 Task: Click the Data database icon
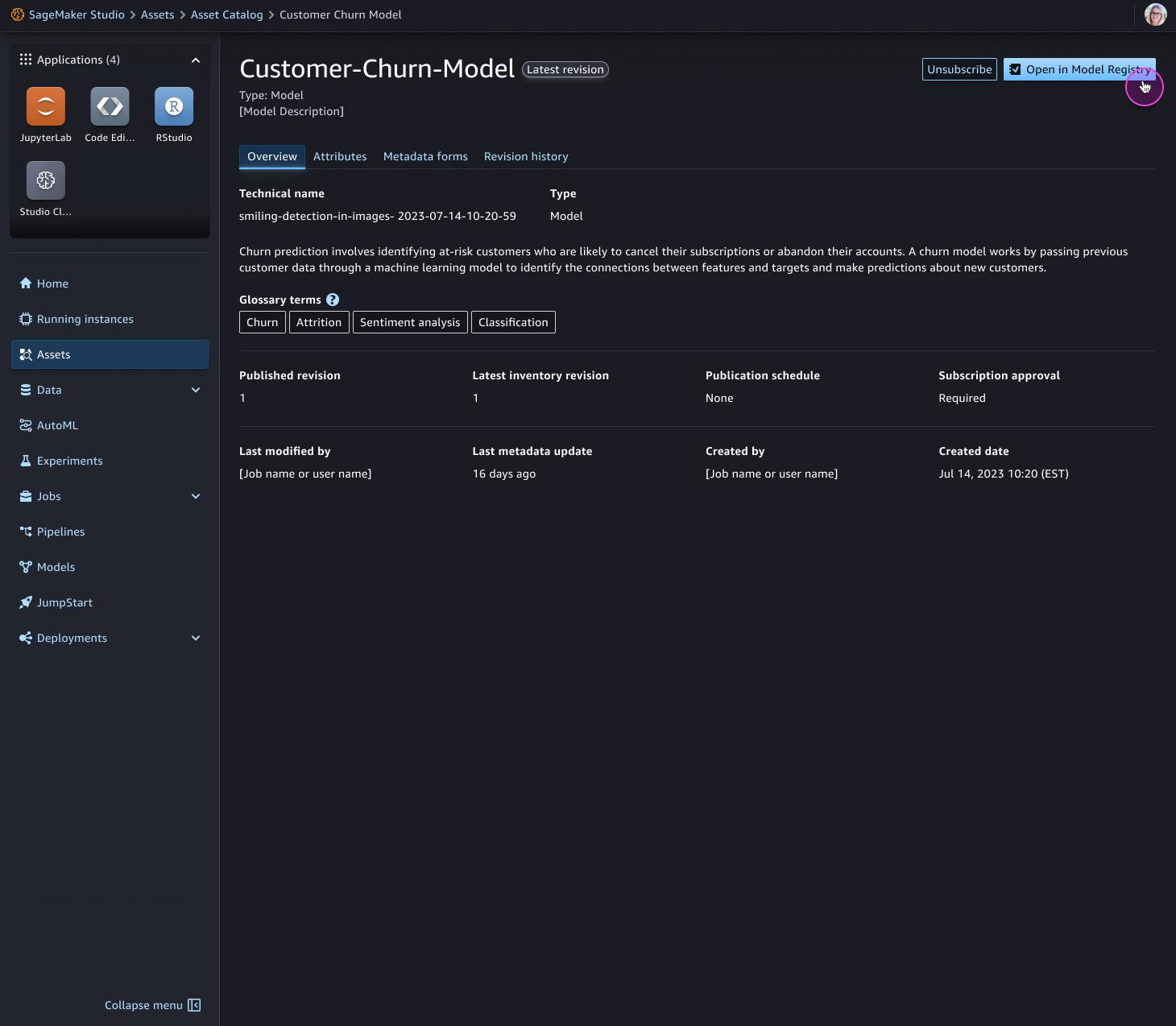coord(26,390)
